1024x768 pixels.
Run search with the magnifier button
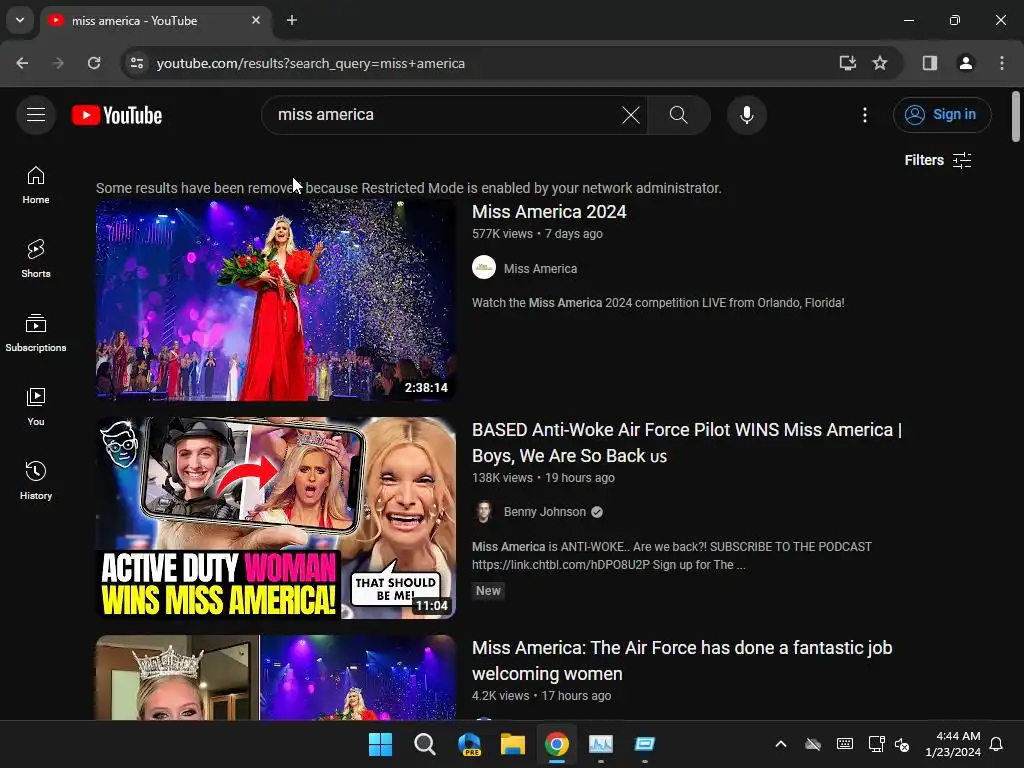coord(679,115)
